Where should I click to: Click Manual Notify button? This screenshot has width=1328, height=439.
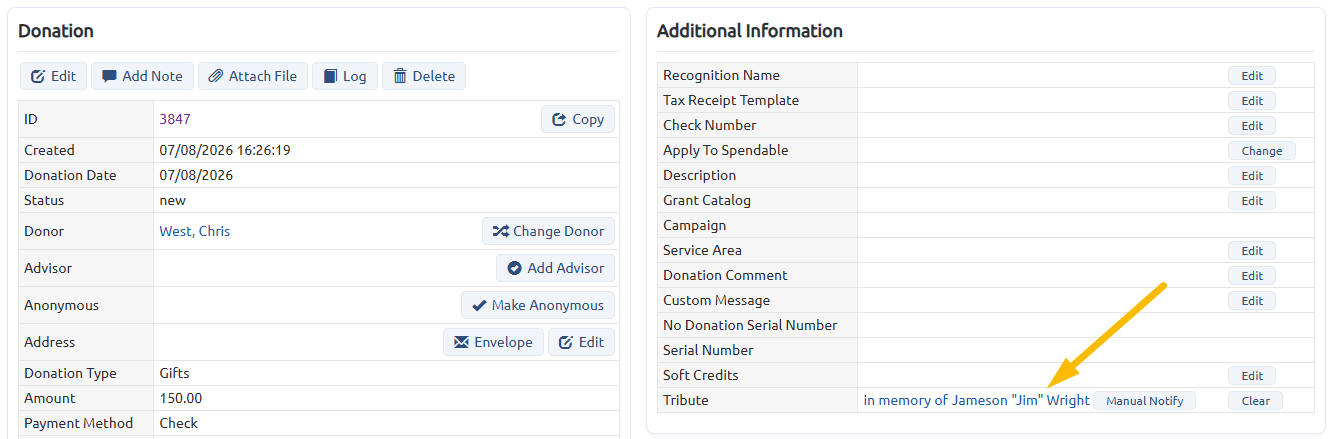click(1144, 401)
